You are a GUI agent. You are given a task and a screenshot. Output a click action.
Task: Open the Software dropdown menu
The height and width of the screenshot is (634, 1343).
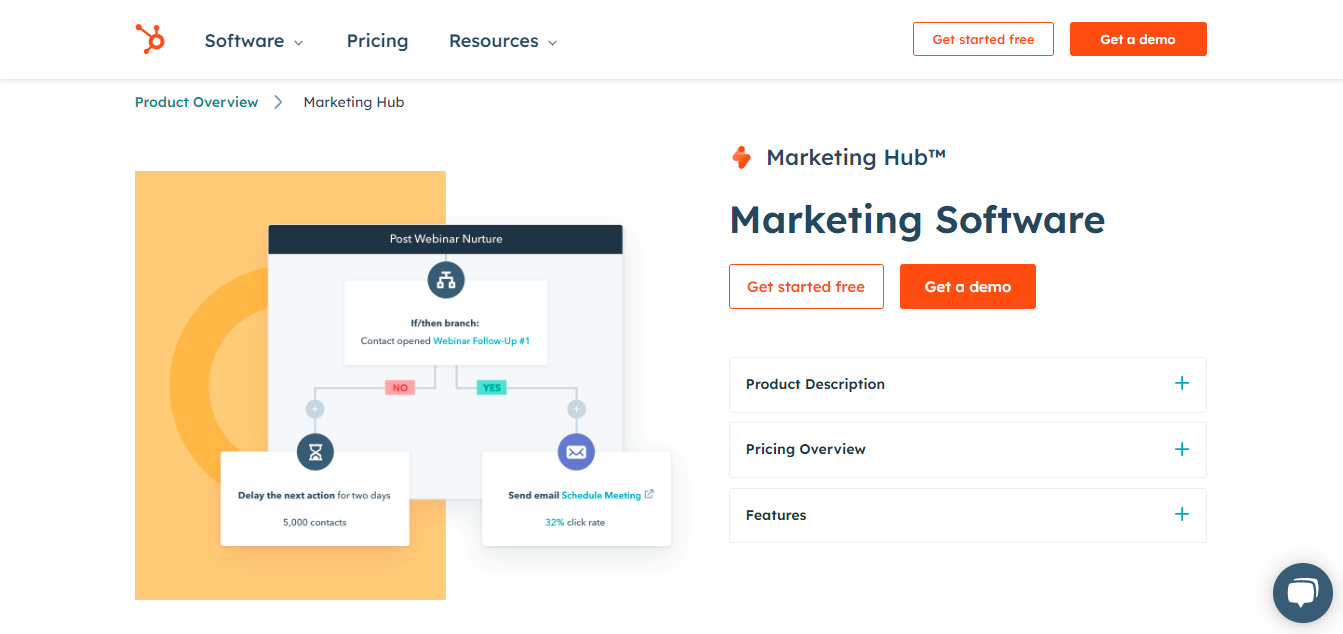tap(254, 41)
